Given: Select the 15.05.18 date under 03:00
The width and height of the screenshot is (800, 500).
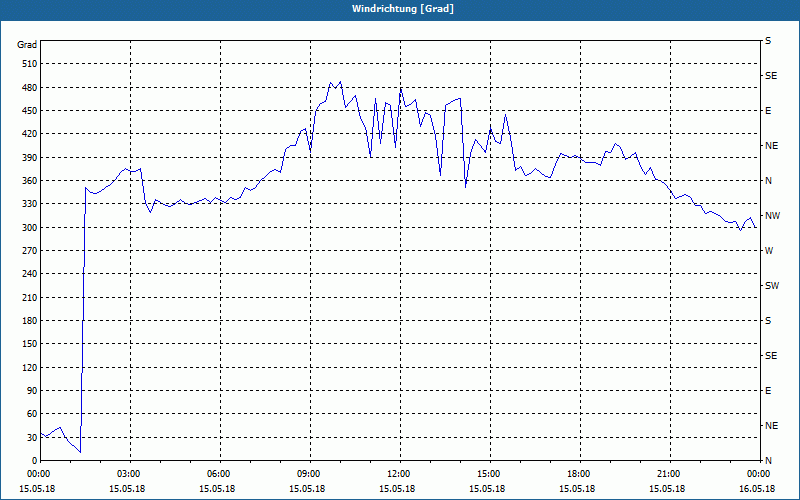Looking at the screenshot, I should [x=127, y=489].
